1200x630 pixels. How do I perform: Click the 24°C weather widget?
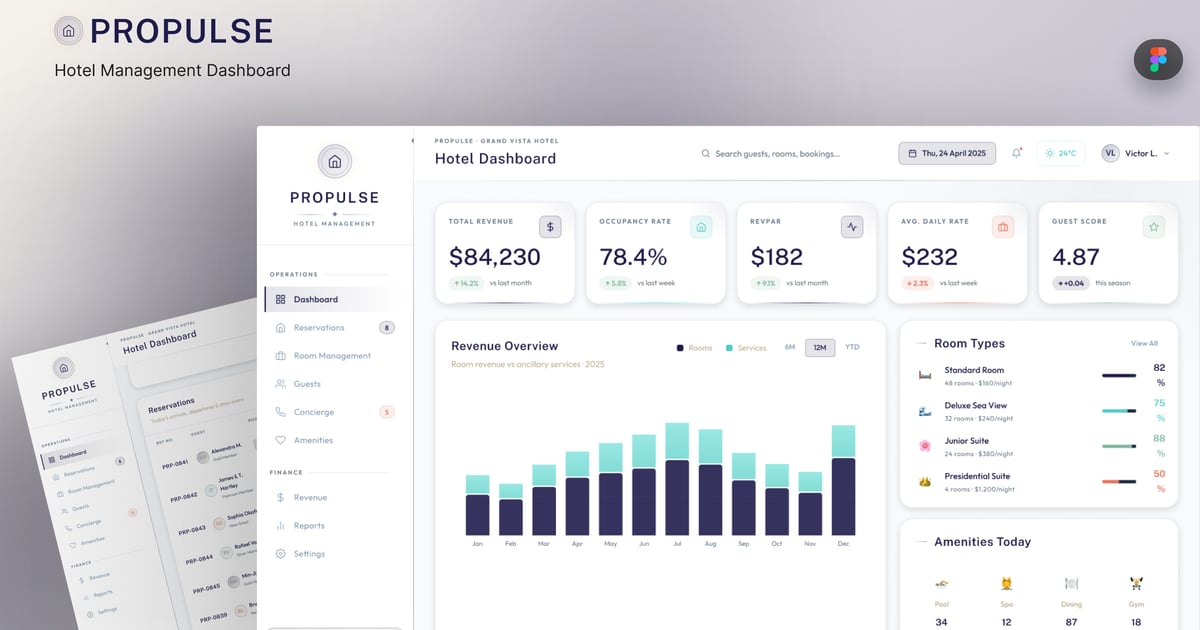point(1061,153)
